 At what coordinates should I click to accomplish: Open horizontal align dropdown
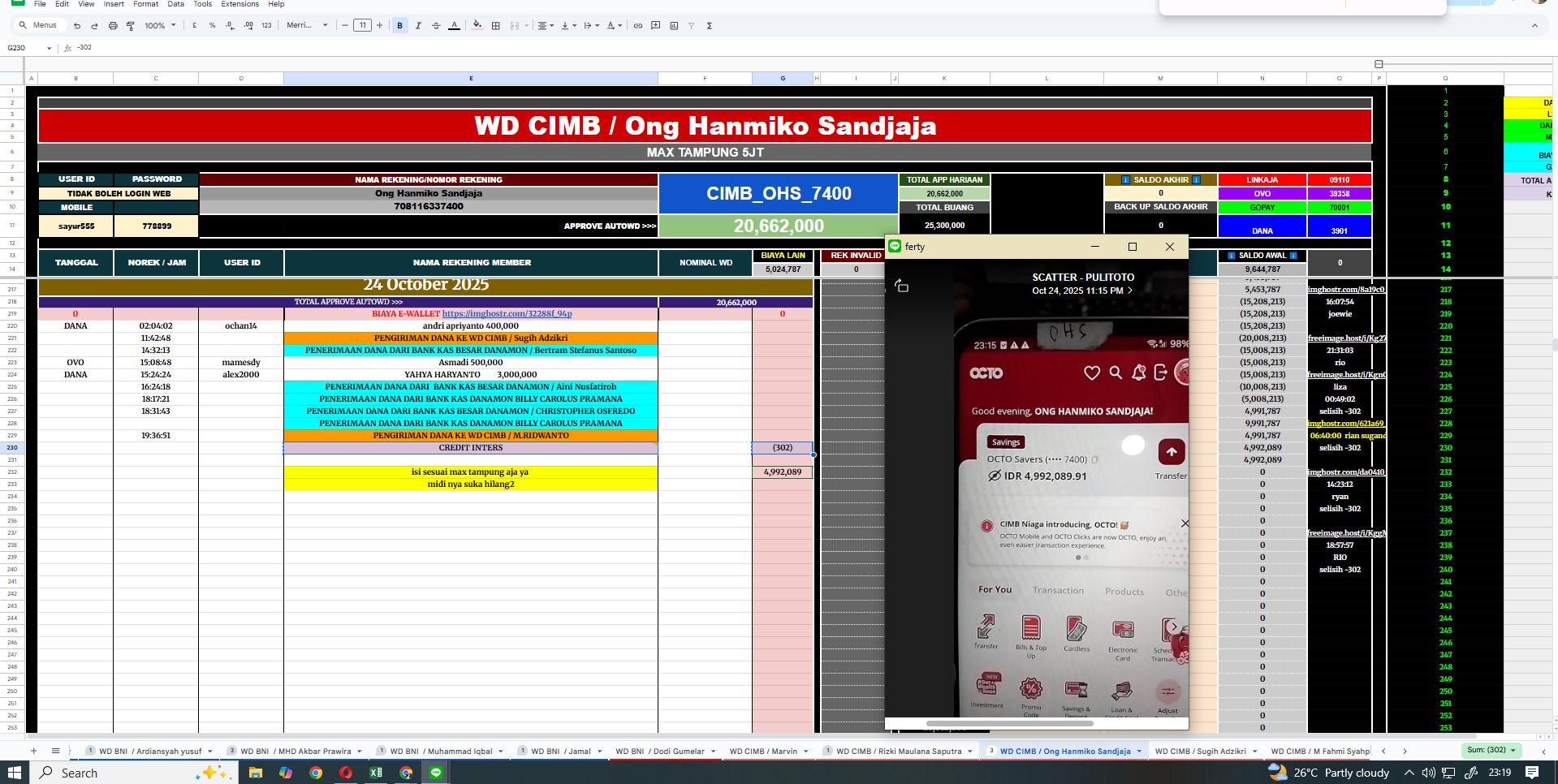tap(546, 26)
